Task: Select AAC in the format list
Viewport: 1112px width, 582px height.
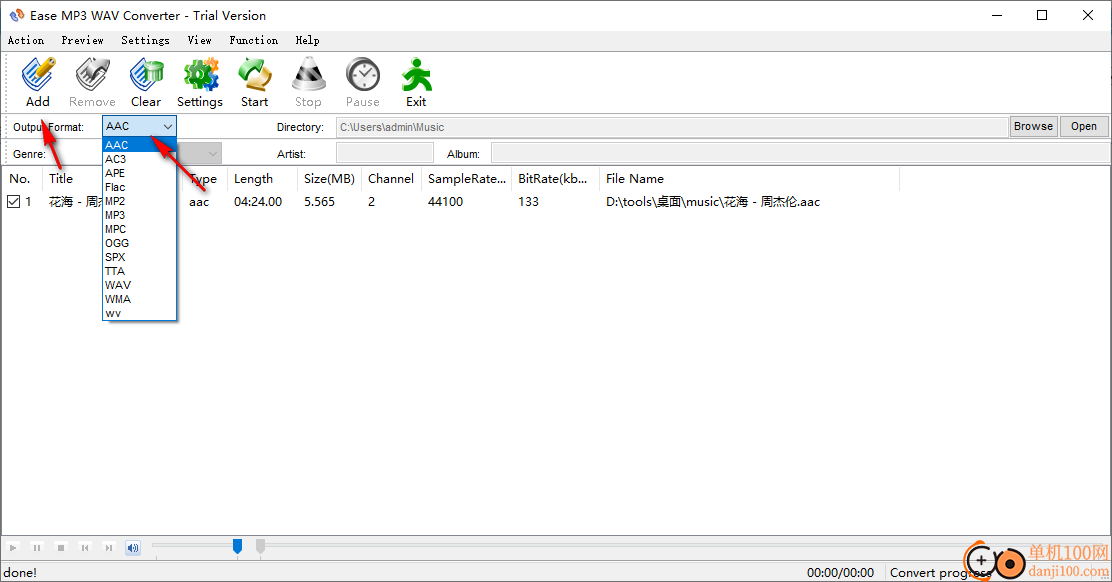Action: (x=139, y=145)
